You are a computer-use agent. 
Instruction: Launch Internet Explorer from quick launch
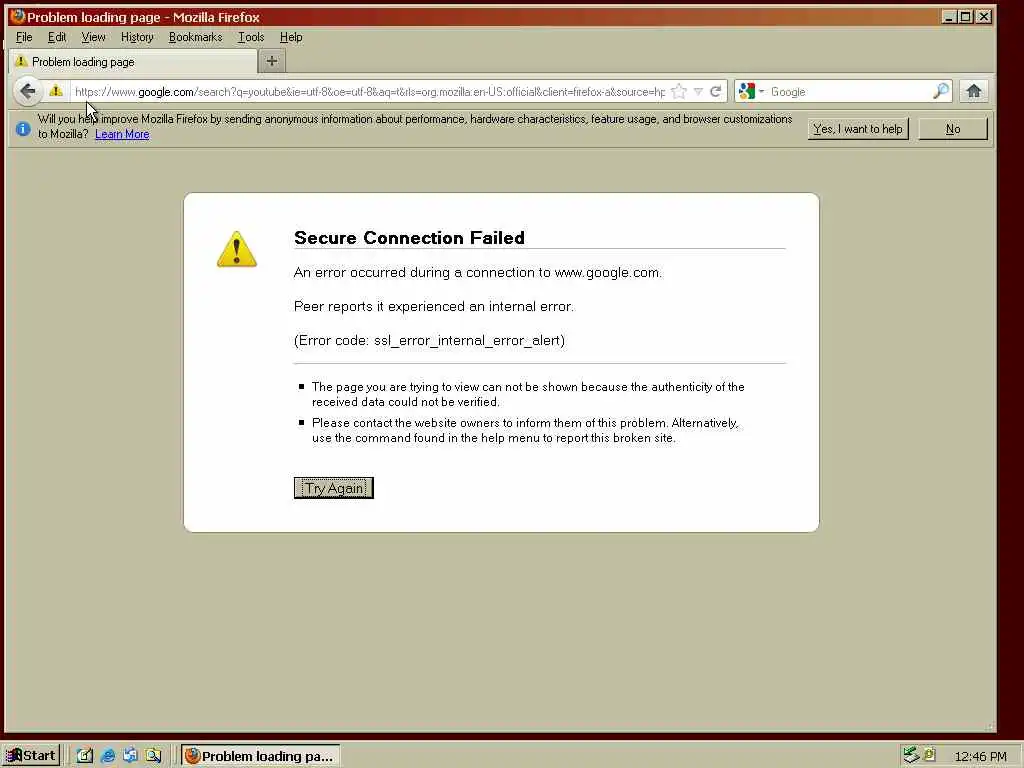click(108, 756)
